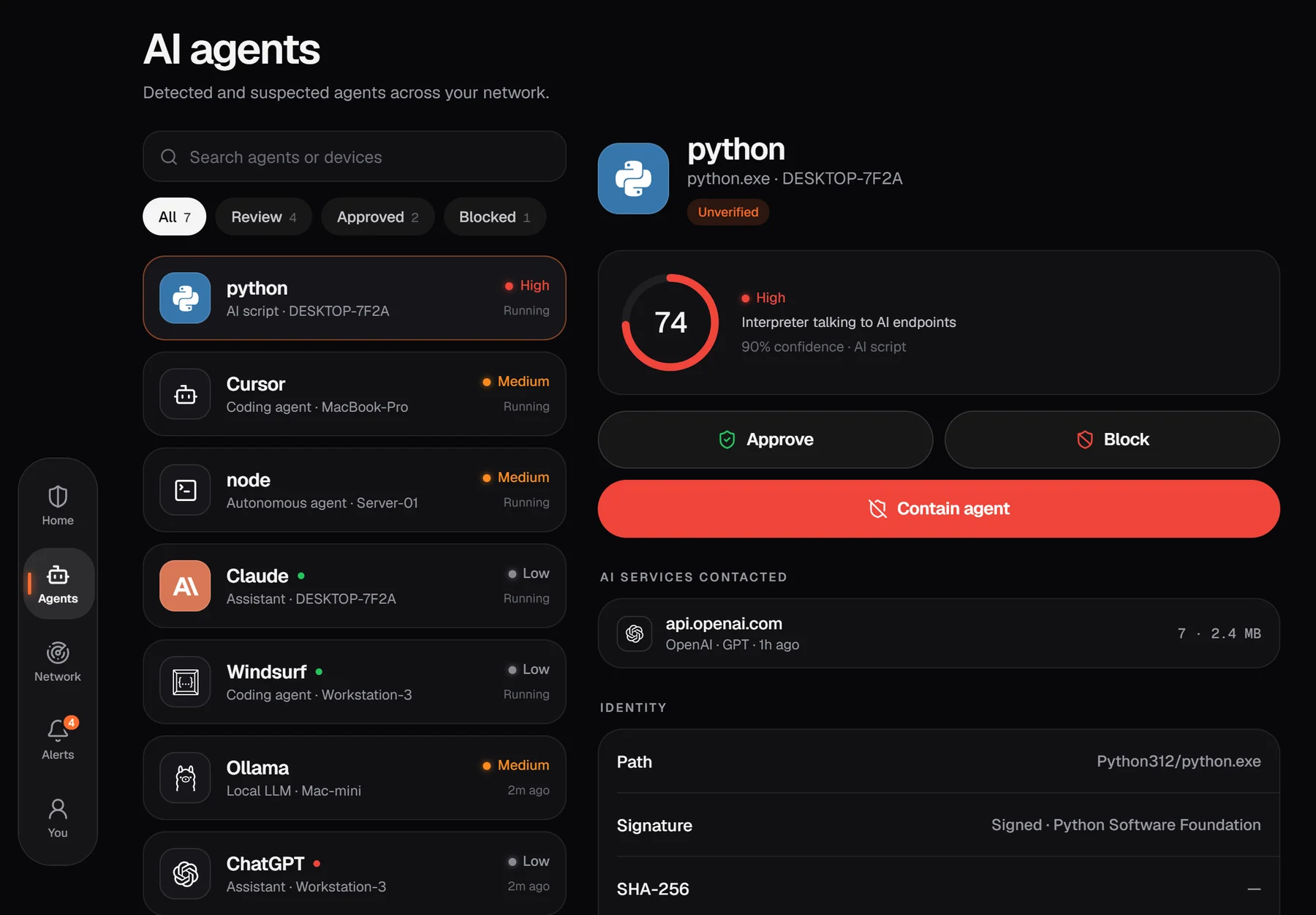Focus the Search agents or devices field
This screenshot has height=915, width=1316.
(355, 157)
